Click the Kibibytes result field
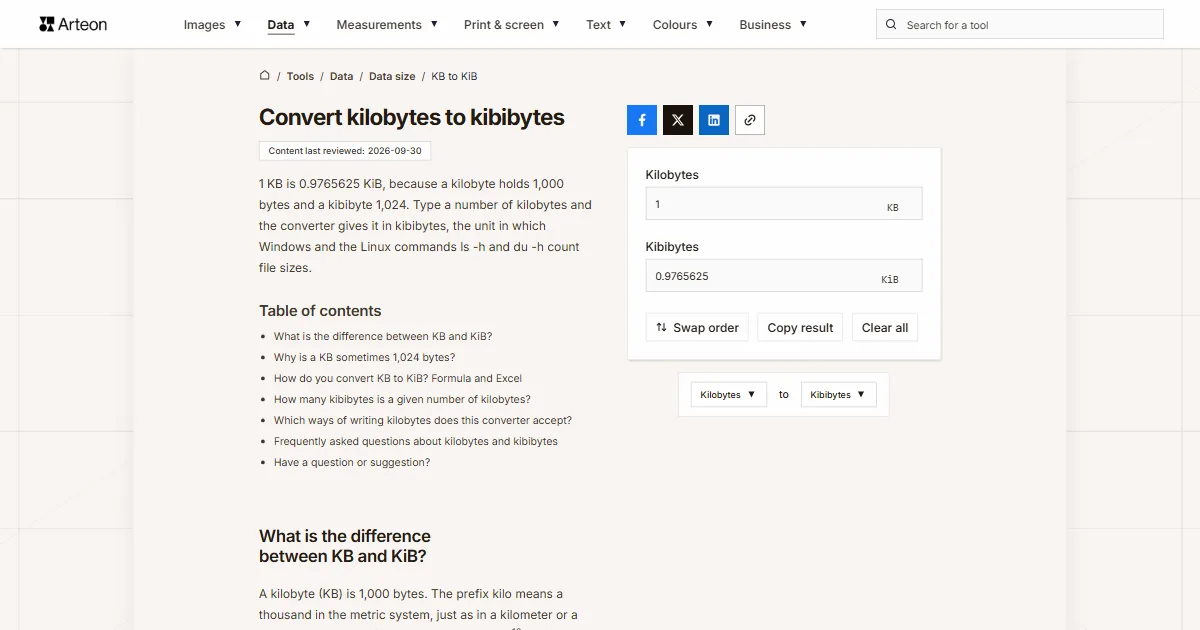Screen dimensions: 1200x630 tap(784, 276)
